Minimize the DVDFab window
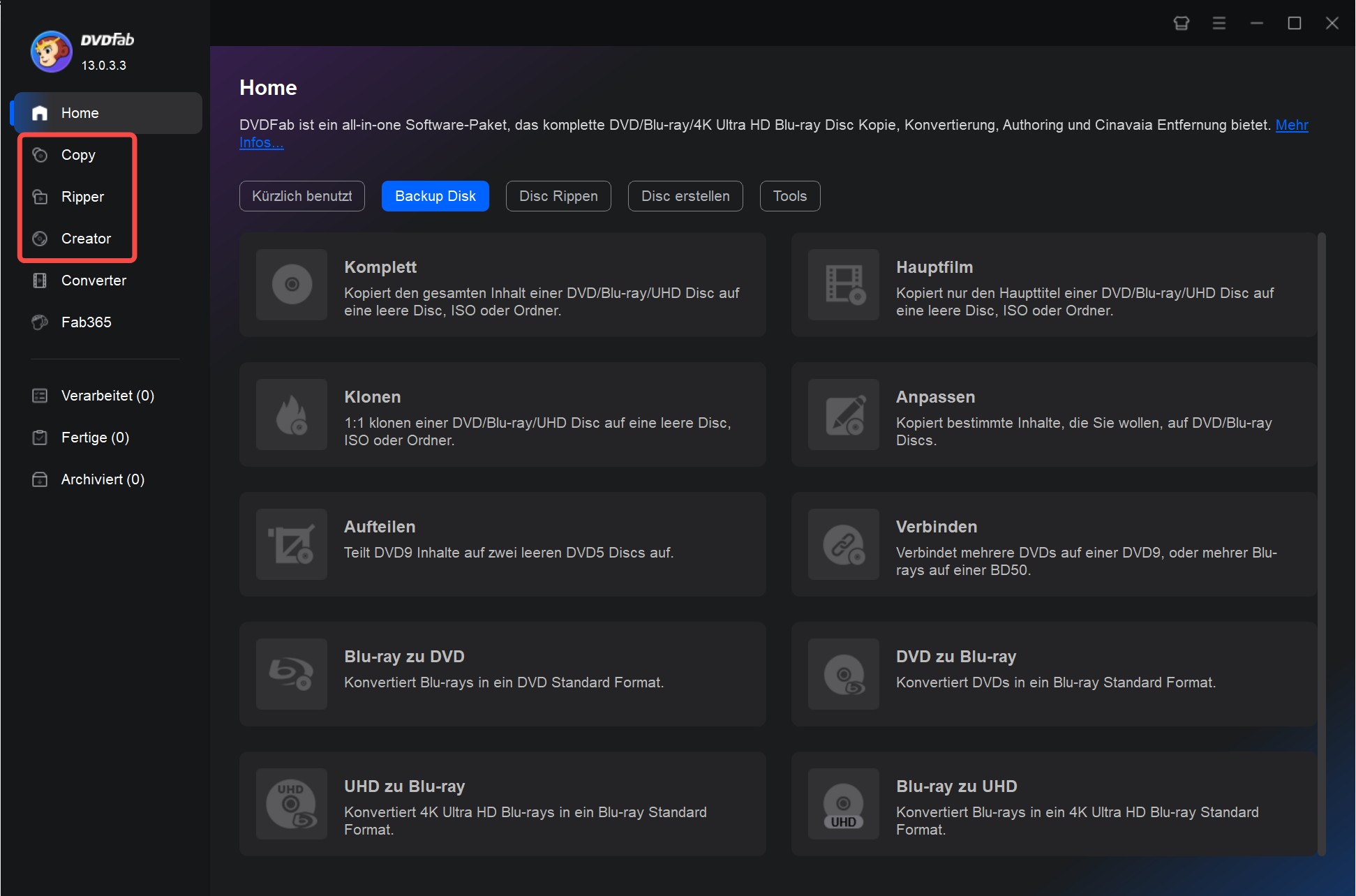 click(x=1257, y=23)
